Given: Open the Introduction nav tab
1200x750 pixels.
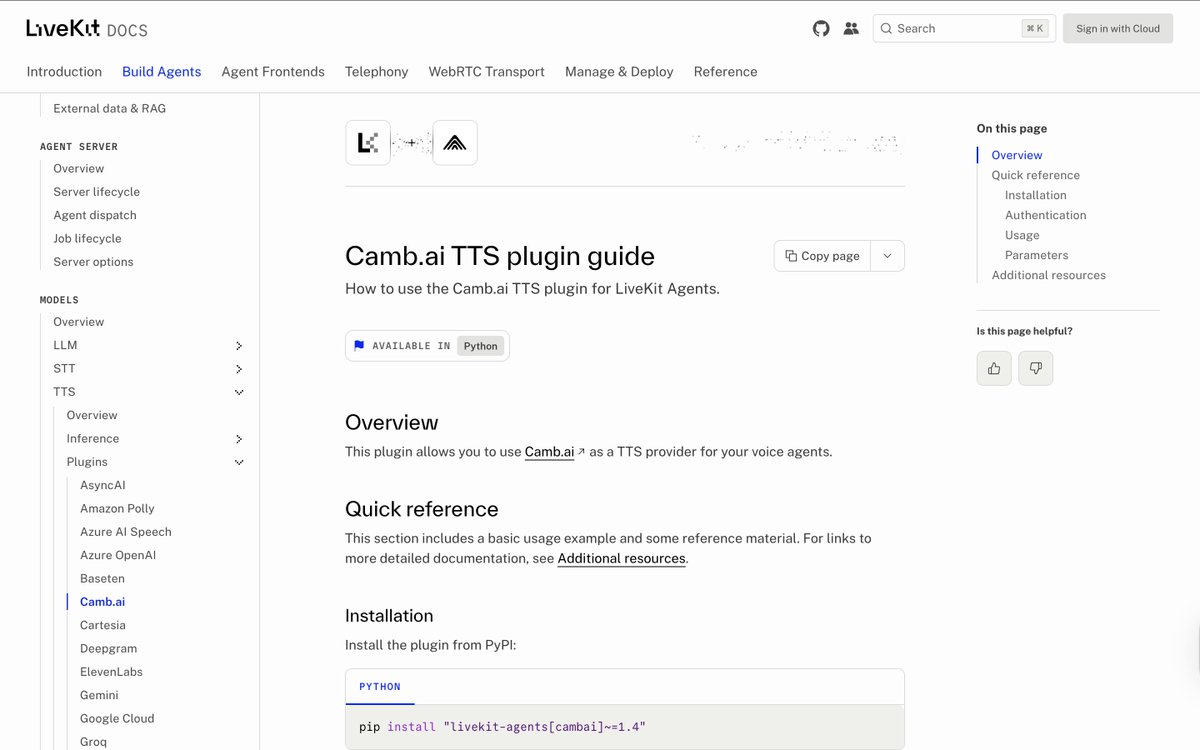Looking at the screenshot, I should (64, 72).
